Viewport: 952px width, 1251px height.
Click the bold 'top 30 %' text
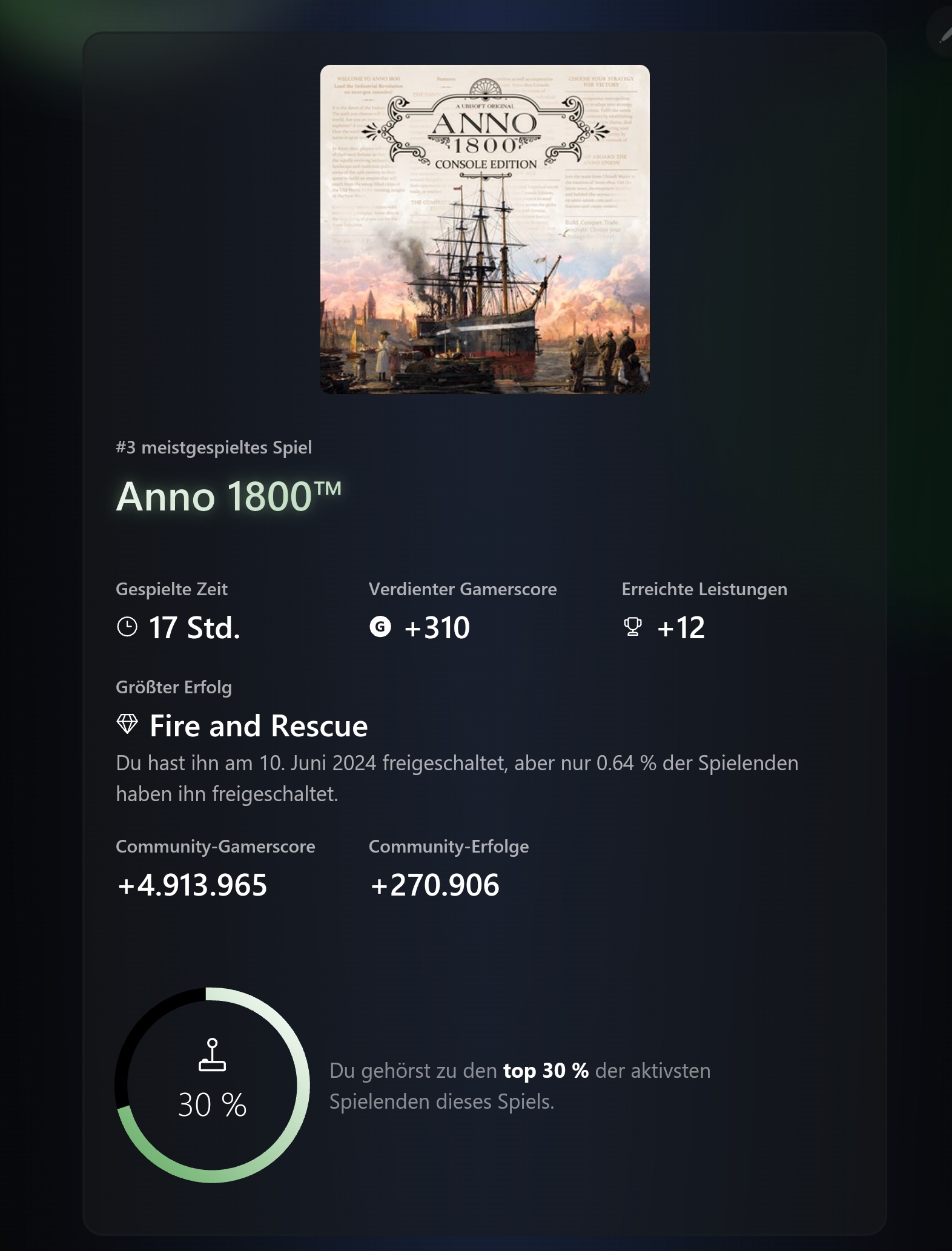click(x=546, y=1071)
